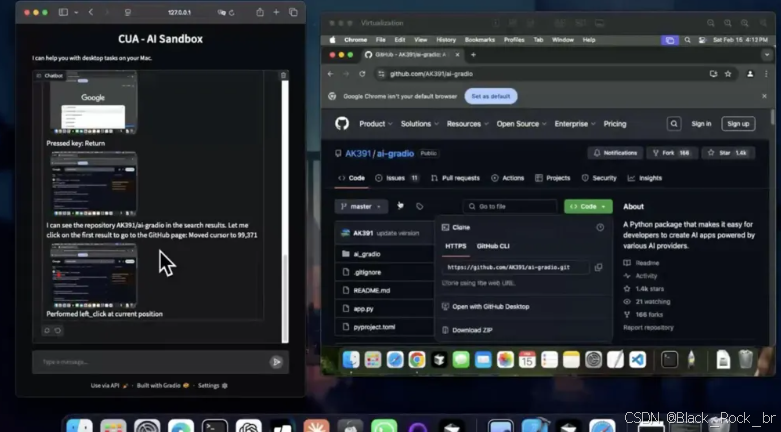
Task: Click the Safari share icon
Action: (x=260, y=12)
